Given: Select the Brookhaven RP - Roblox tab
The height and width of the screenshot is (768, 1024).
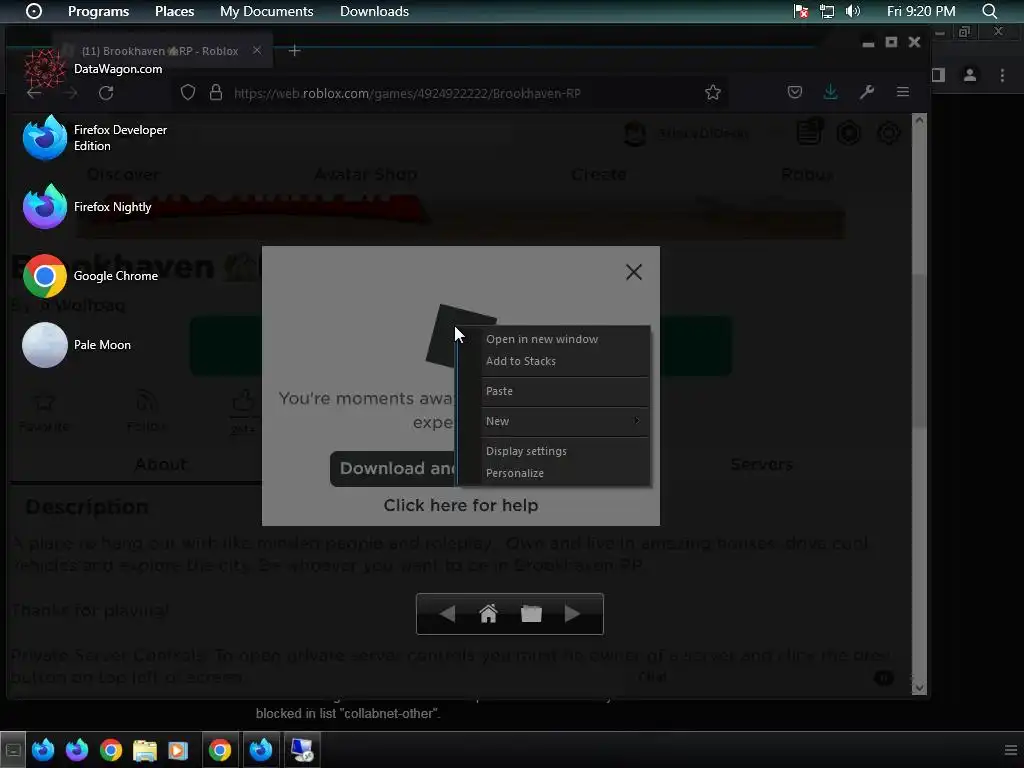Looking at the screenshot, I should (x=160, y=51).
